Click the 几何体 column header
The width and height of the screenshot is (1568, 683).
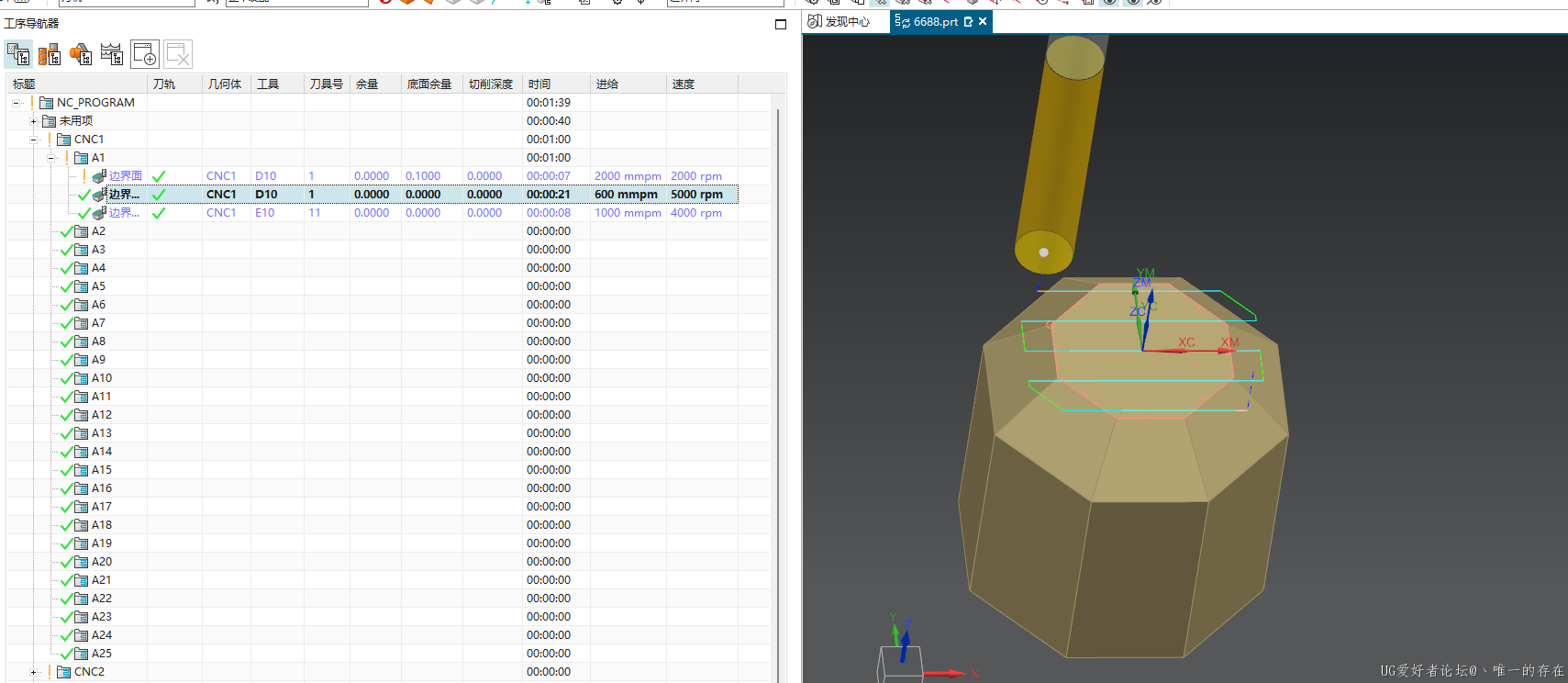[x=227, y=84]
